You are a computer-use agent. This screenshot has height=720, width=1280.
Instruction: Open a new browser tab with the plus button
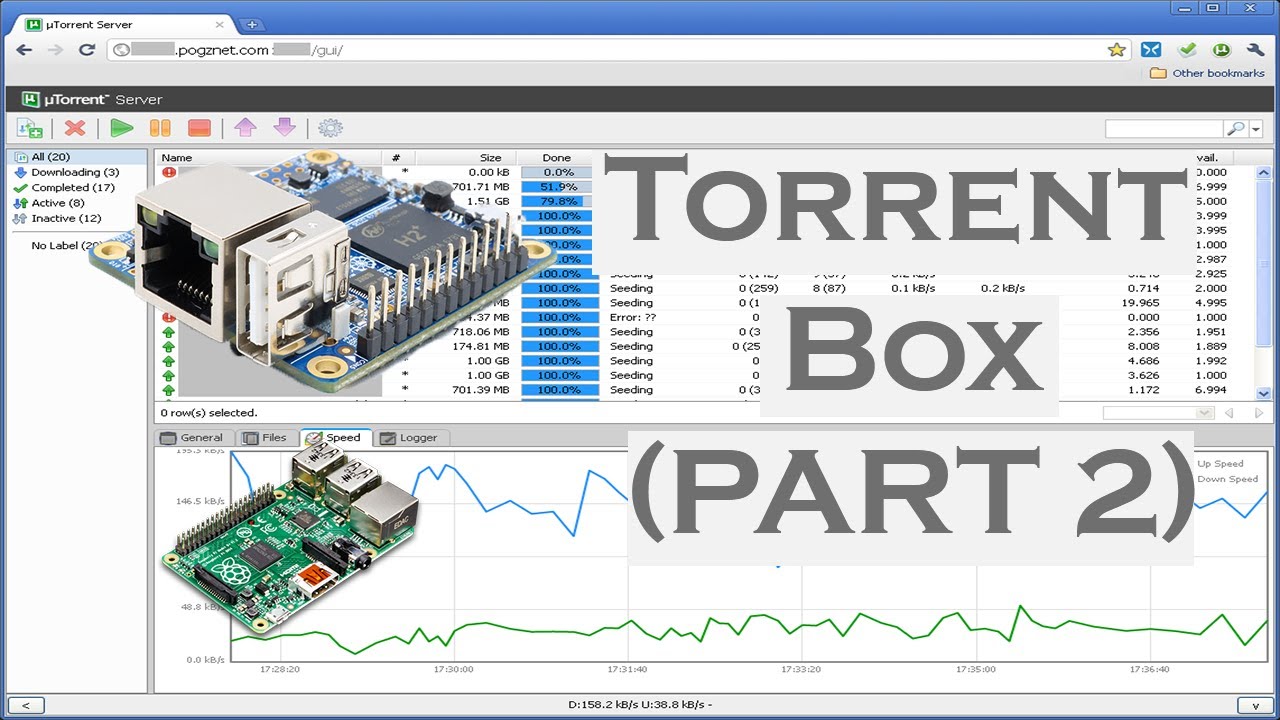pos(252,24)
